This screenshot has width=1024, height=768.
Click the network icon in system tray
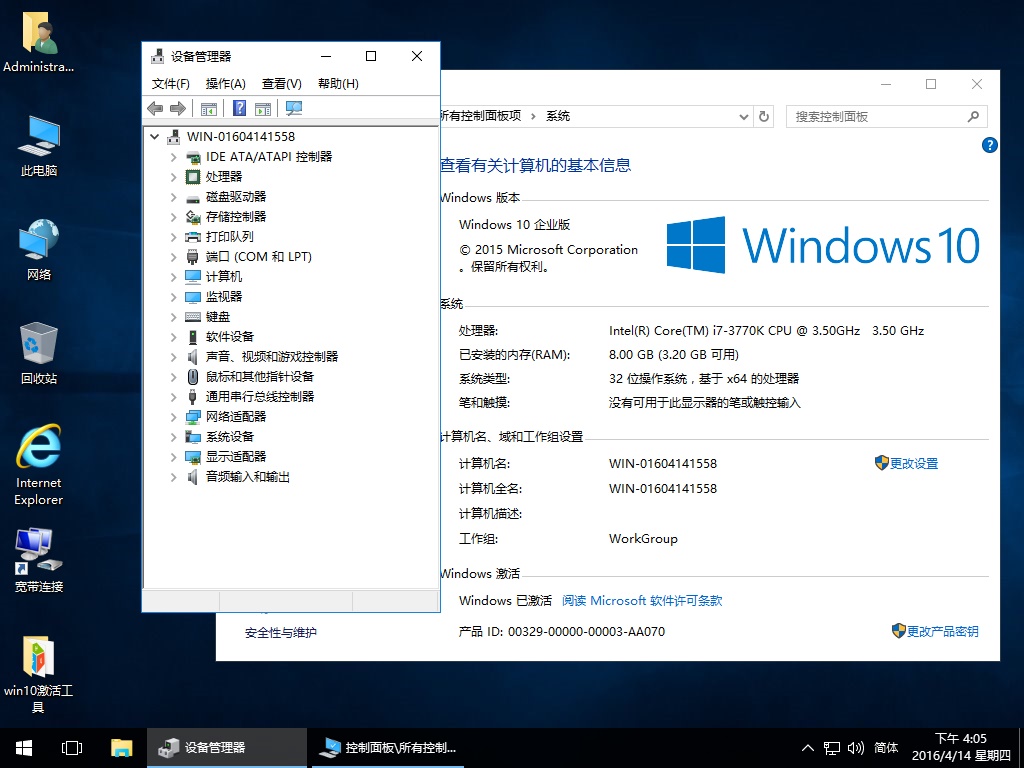pyautogui.click(x=831, y=748)
